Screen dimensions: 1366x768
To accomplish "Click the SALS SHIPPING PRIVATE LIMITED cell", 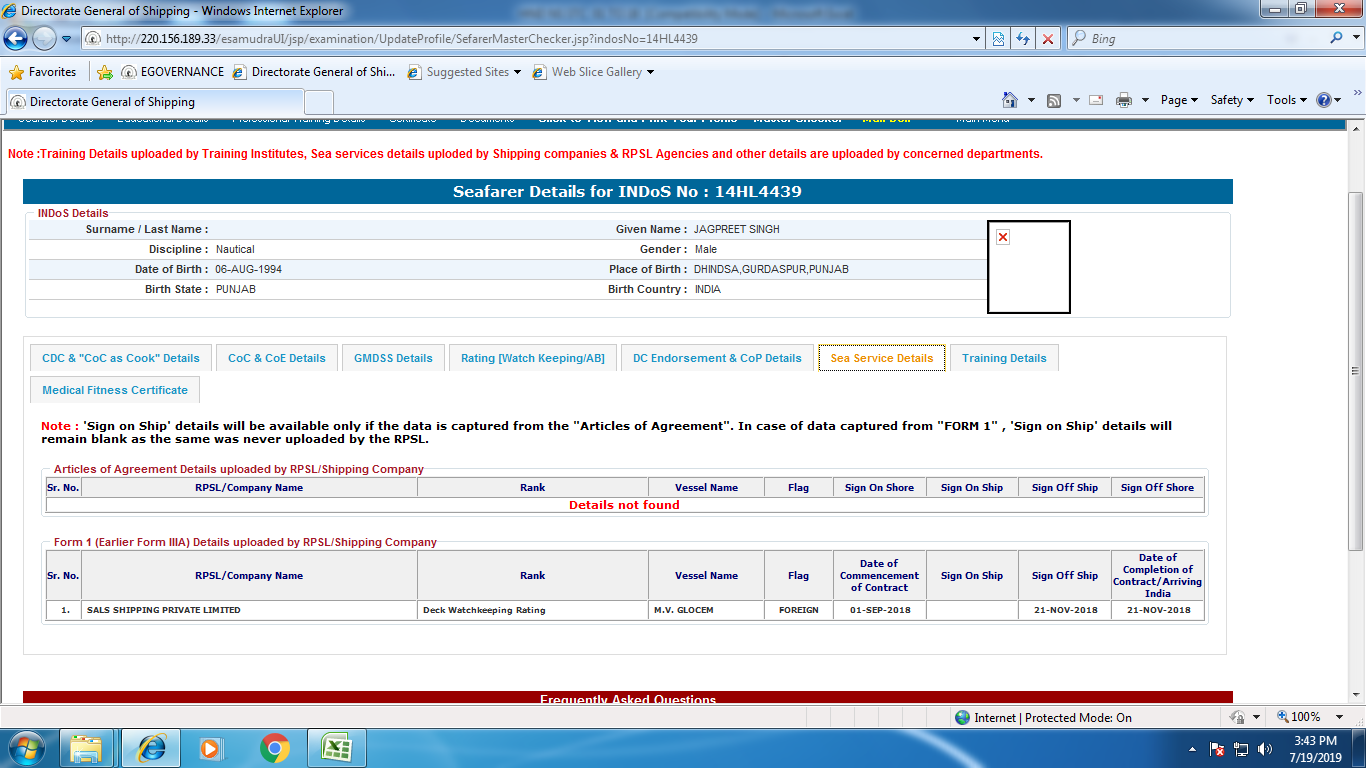I will [249, 610].
